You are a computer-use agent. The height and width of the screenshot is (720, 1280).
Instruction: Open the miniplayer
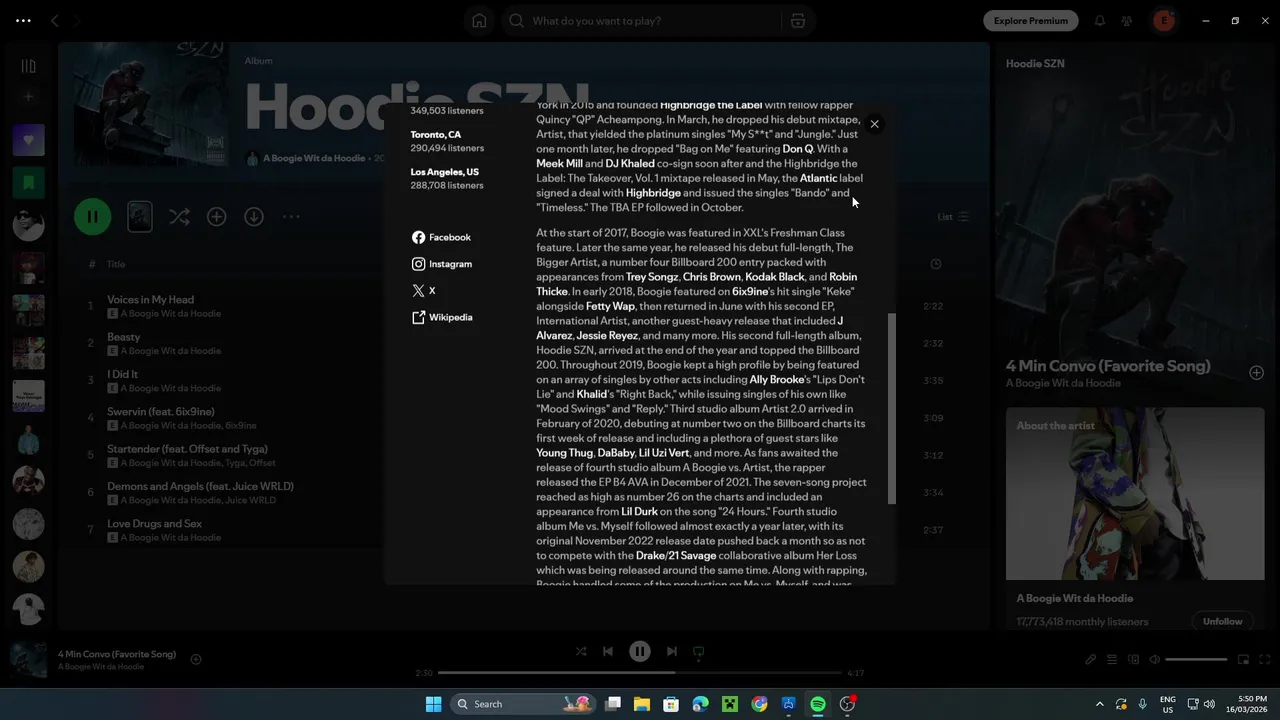click(1243, 660)
